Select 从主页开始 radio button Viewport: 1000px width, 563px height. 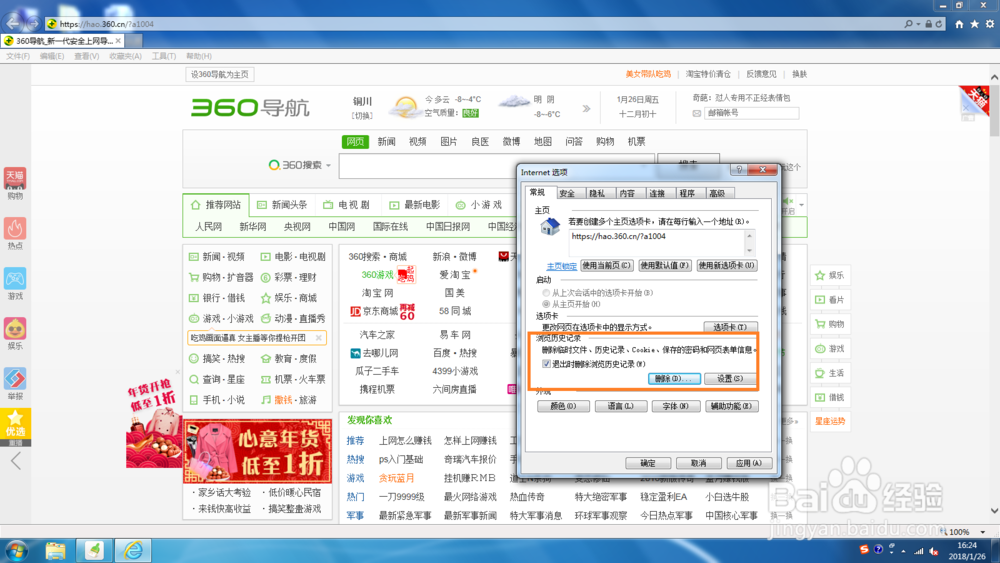click(x=546, y=304)
